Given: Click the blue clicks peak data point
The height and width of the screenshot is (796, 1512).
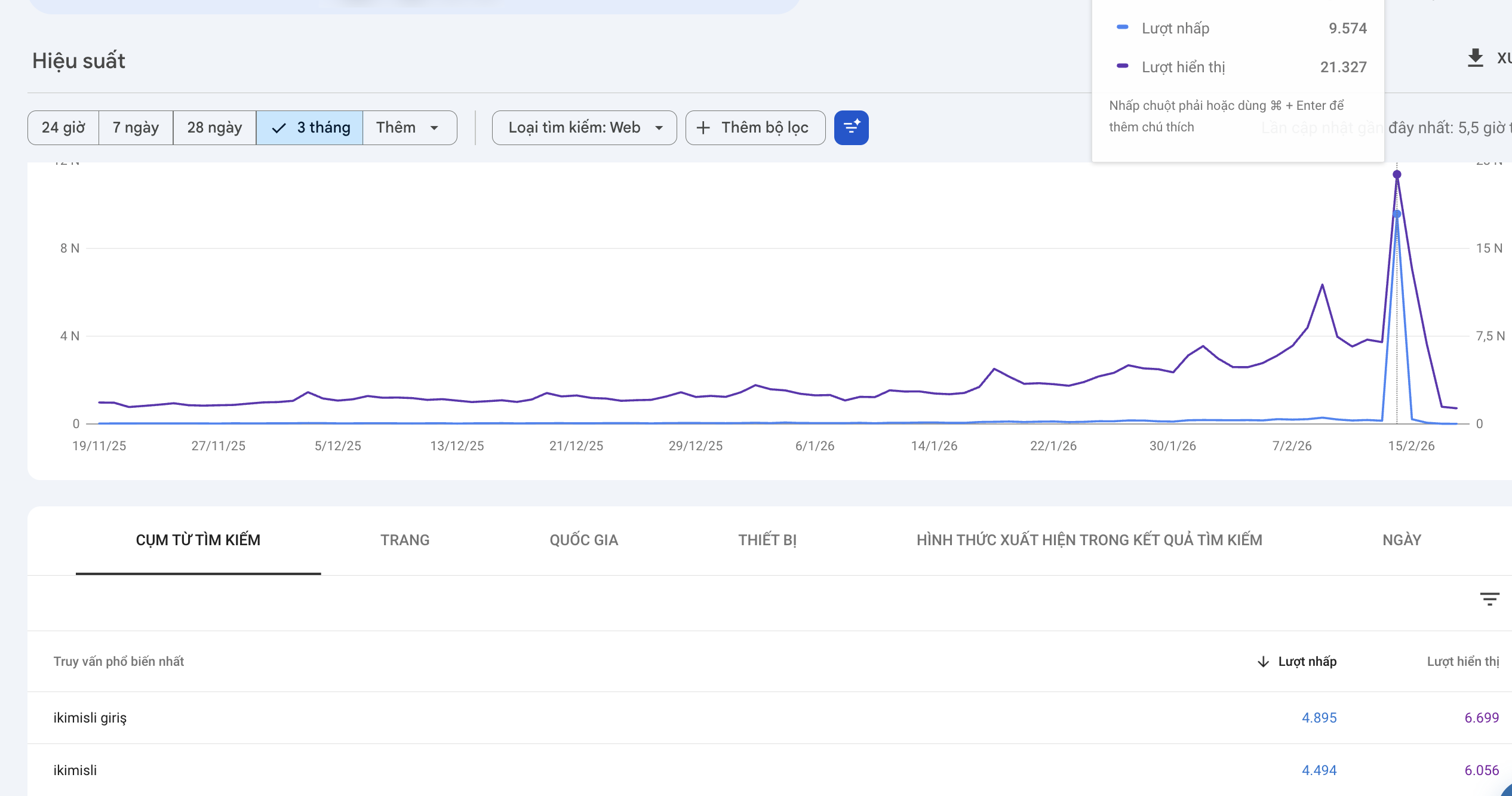Looking at the screenshot, I should [1397, 214].
